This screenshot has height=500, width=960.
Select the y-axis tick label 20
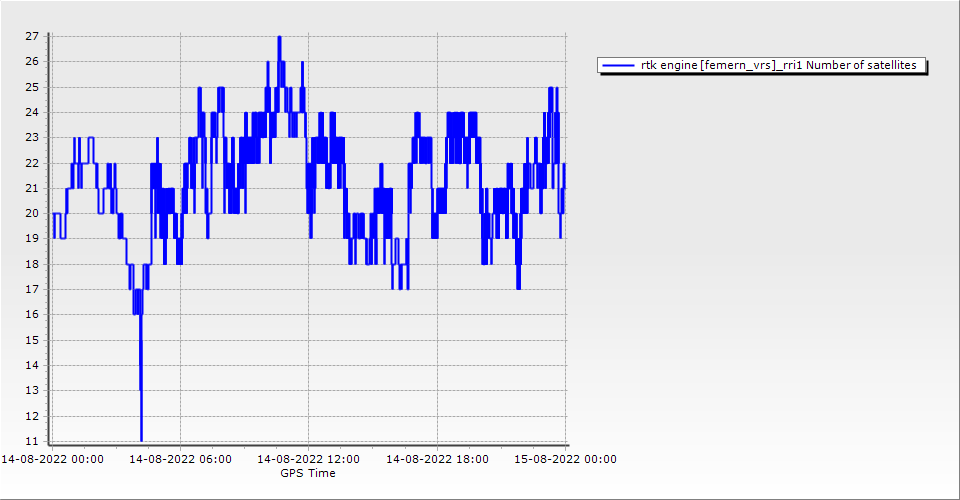click(32, 213)
